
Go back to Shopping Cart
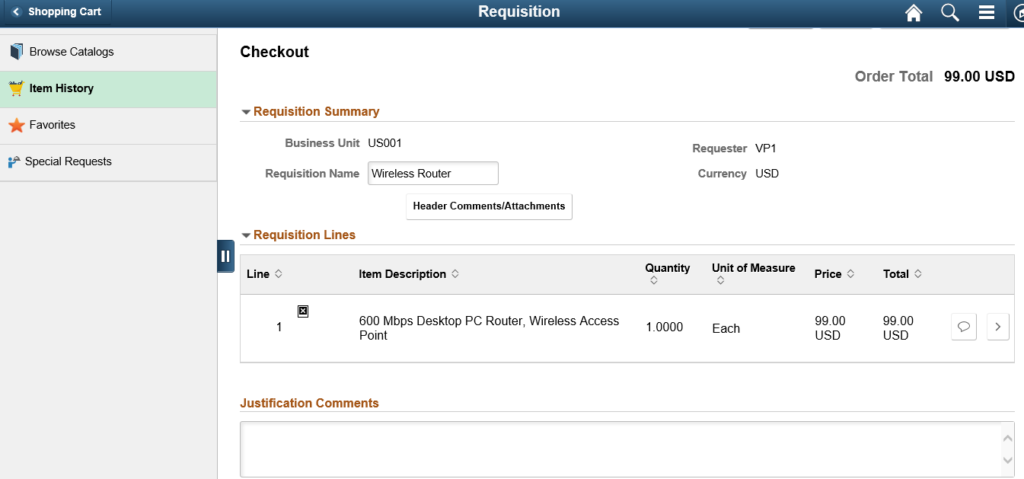pyautogui.click(x=56, y=12)
